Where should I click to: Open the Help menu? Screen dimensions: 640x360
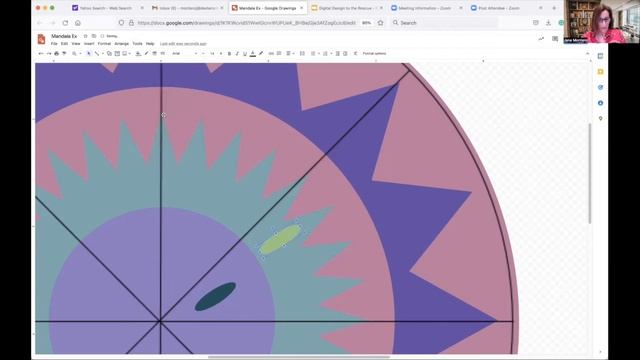(x=150, y=44)
